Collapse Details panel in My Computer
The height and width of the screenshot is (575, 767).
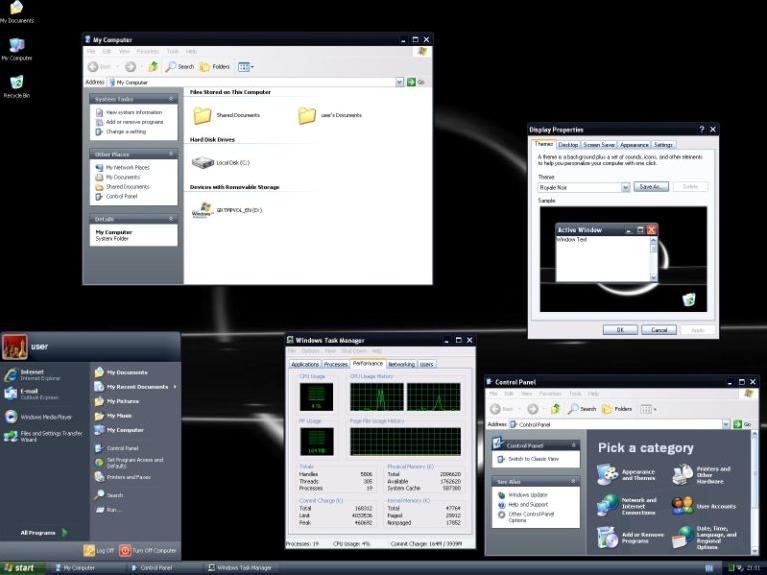tap(171, 219)
